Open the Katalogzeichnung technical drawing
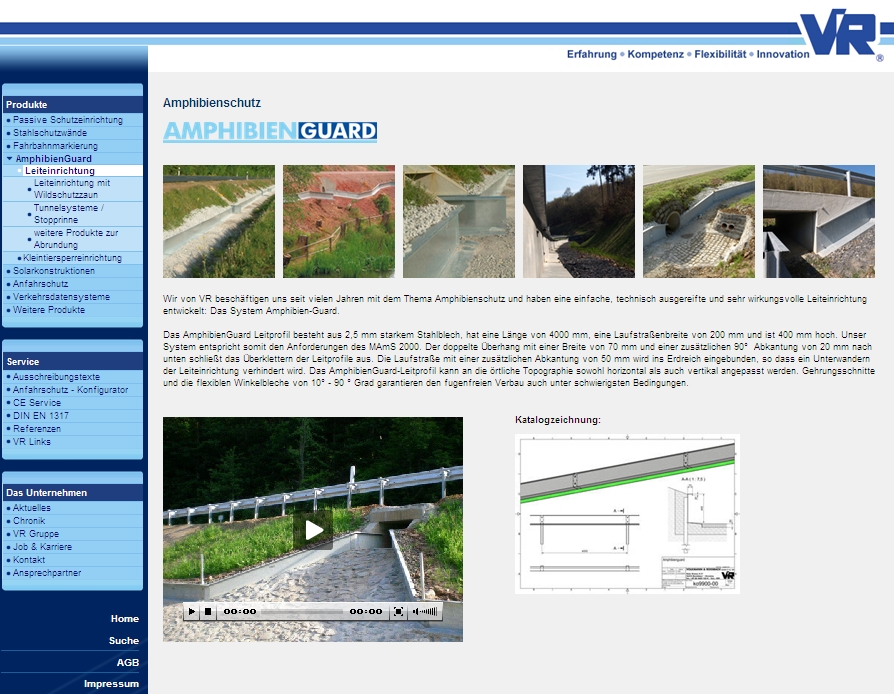Image resolution: width=894 pixels, height=694 pixels. coord(627,514)
